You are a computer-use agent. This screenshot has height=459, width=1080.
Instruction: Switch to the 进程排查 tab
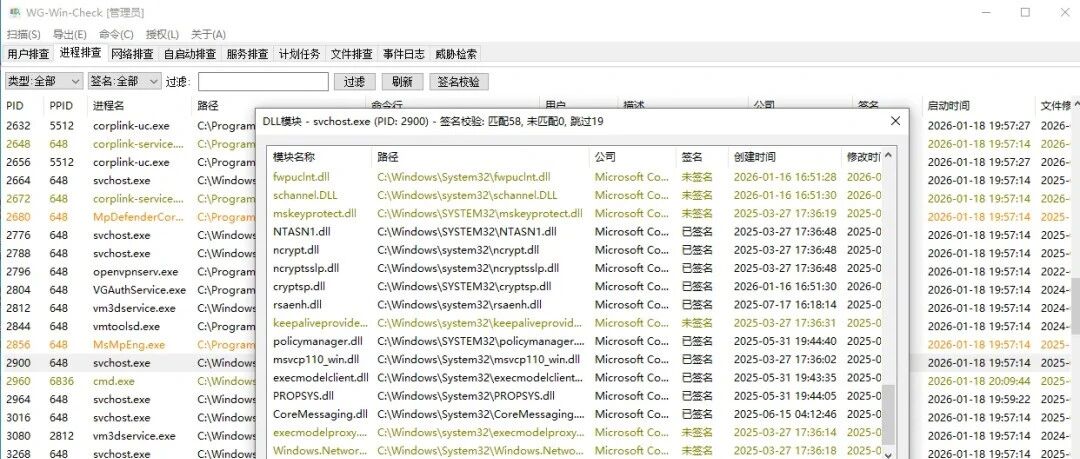point(80,52)
